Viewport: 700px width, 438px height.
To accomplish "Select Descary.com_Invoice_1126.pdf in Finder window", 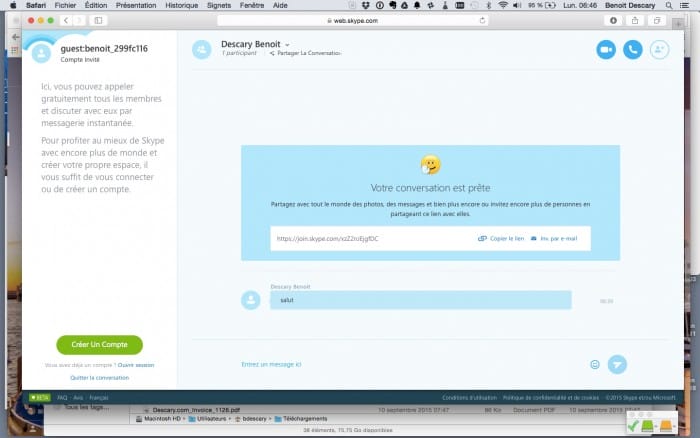I will (x=196, y=410).
